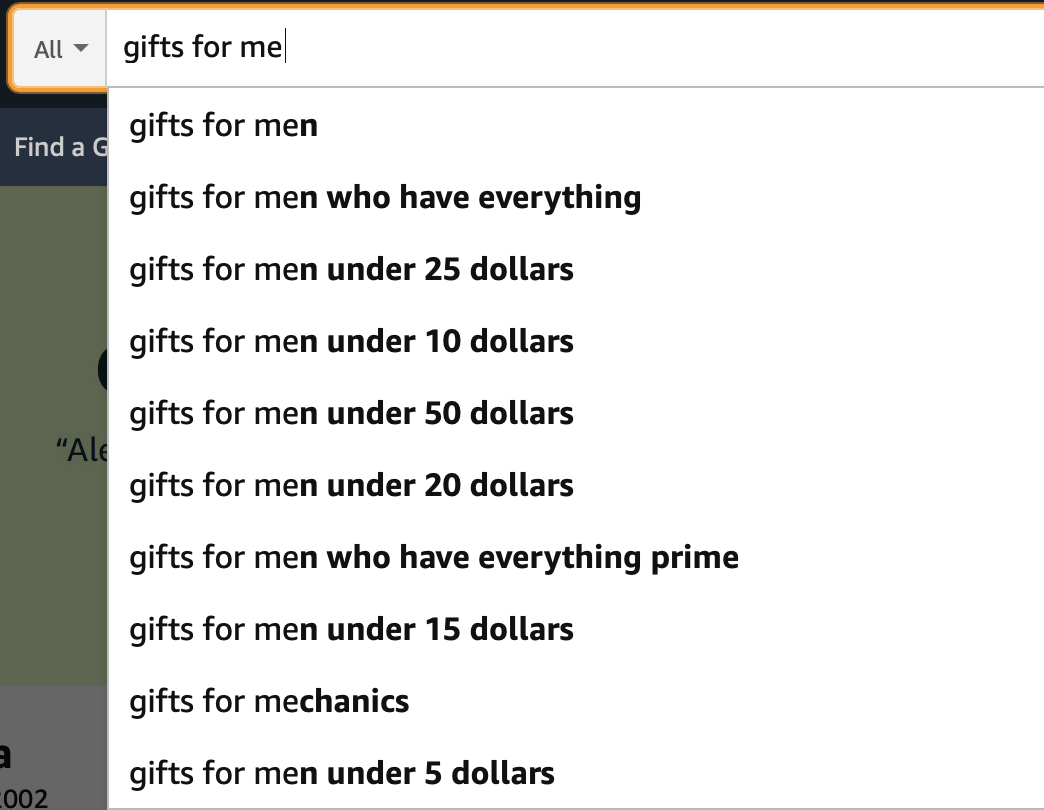
Task: Choose "gifts for men who have everything"
Action: (x=385, y=198)
